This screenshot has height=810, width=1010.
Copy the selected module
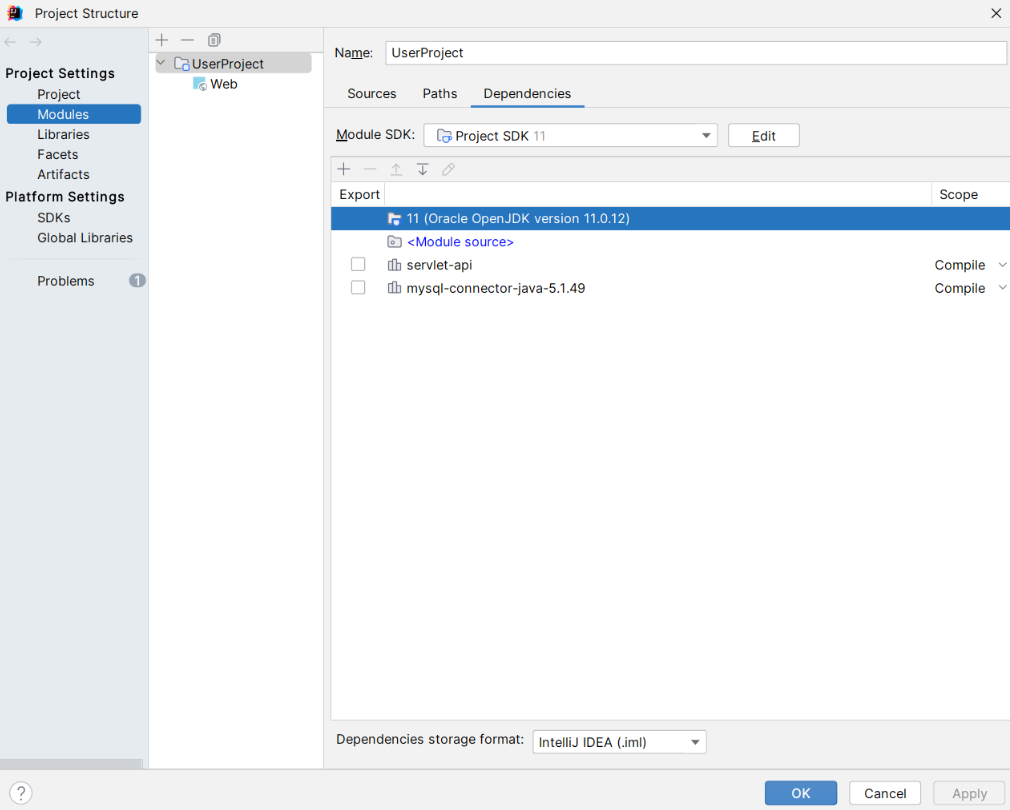214,40
